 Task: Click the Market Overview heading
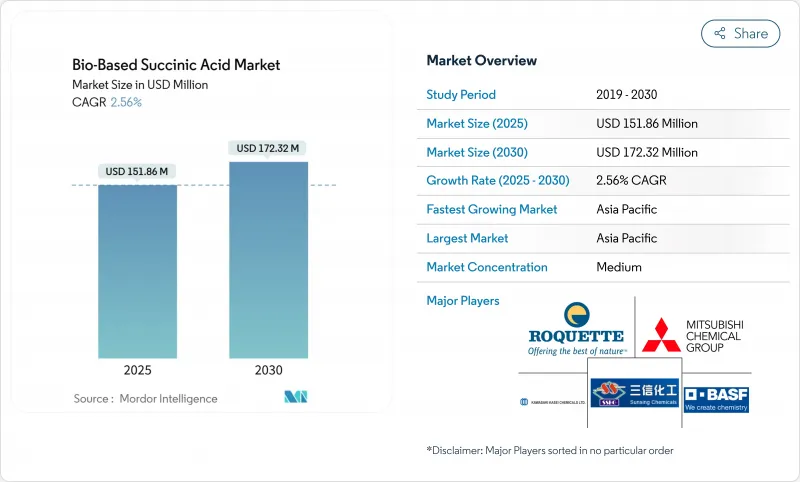pyautogui.click(x=481, y=60)
